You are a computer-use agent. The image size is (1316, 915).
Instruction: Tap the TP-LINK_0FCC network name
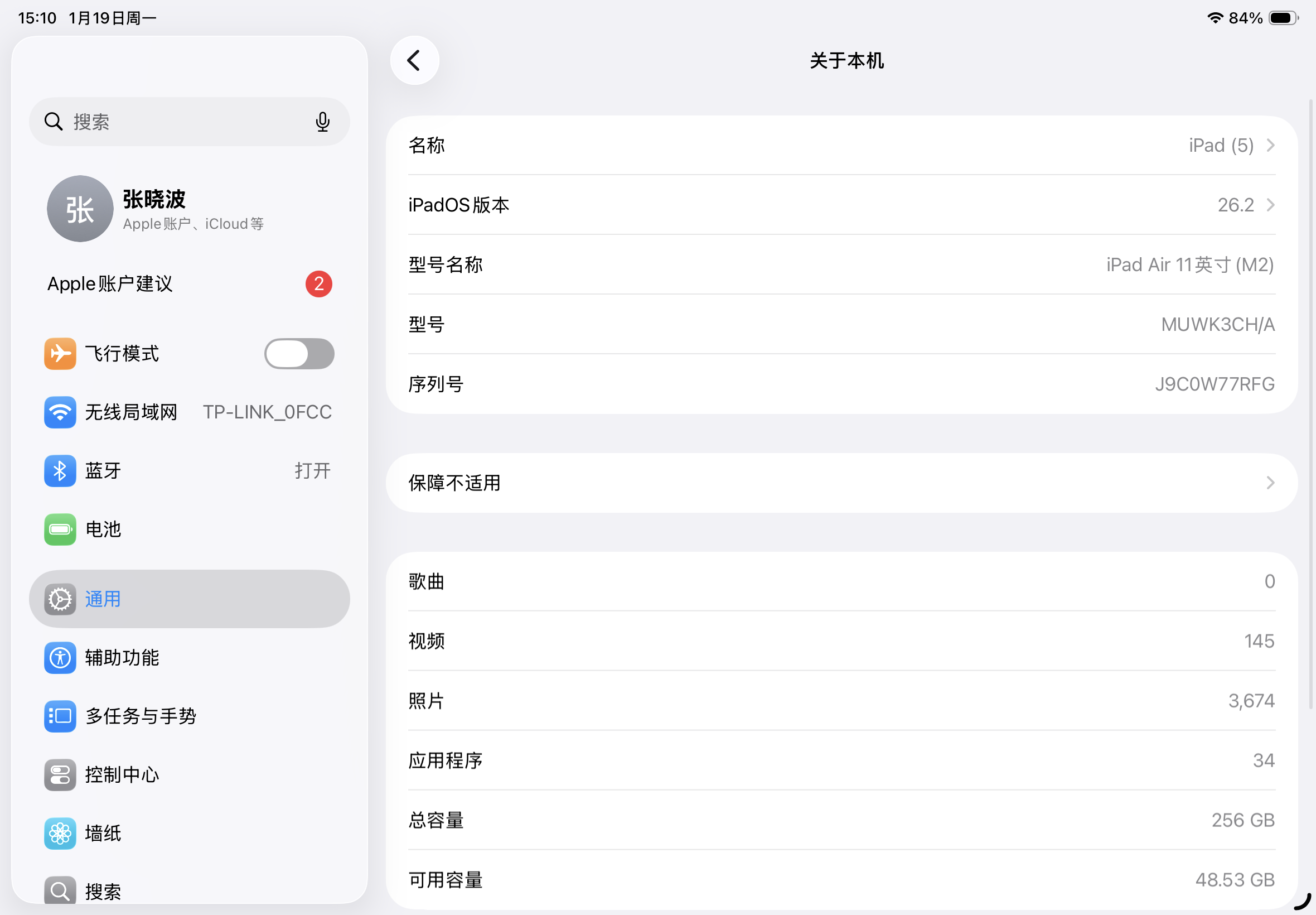[x=267, y=412]
